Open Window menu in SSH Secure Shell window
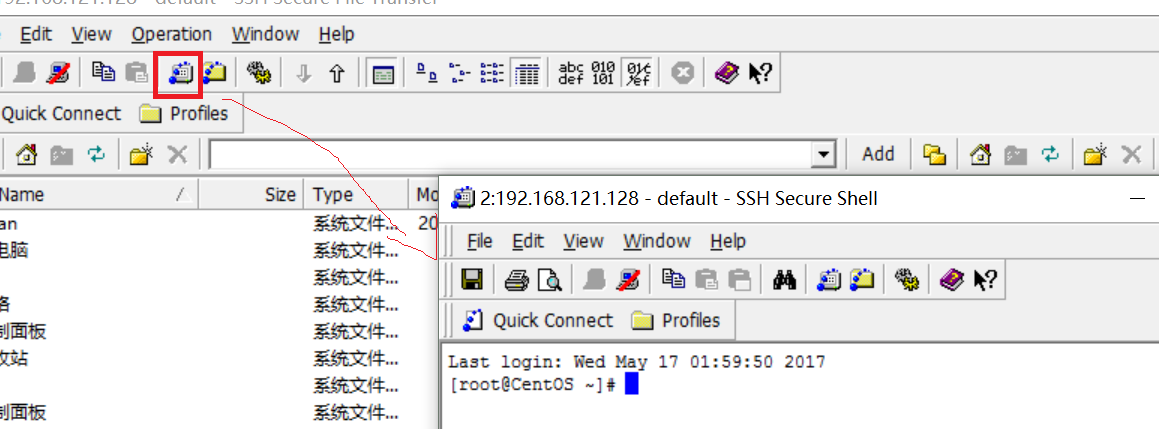Viewport: 1159px width, 429px height. [656, 241]
